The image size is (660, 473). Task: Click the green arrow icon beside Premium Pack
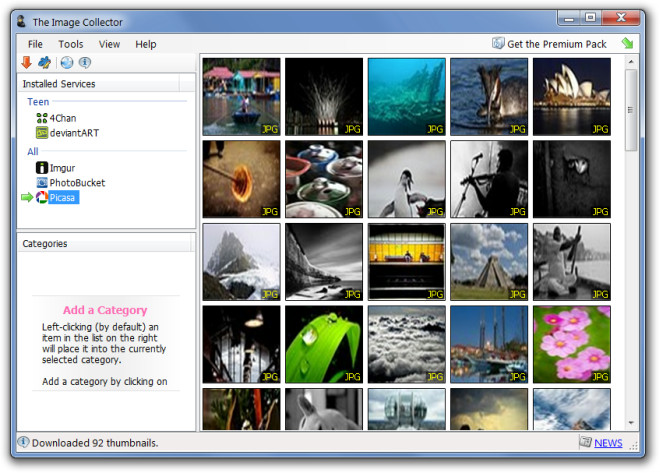(627, 43)
